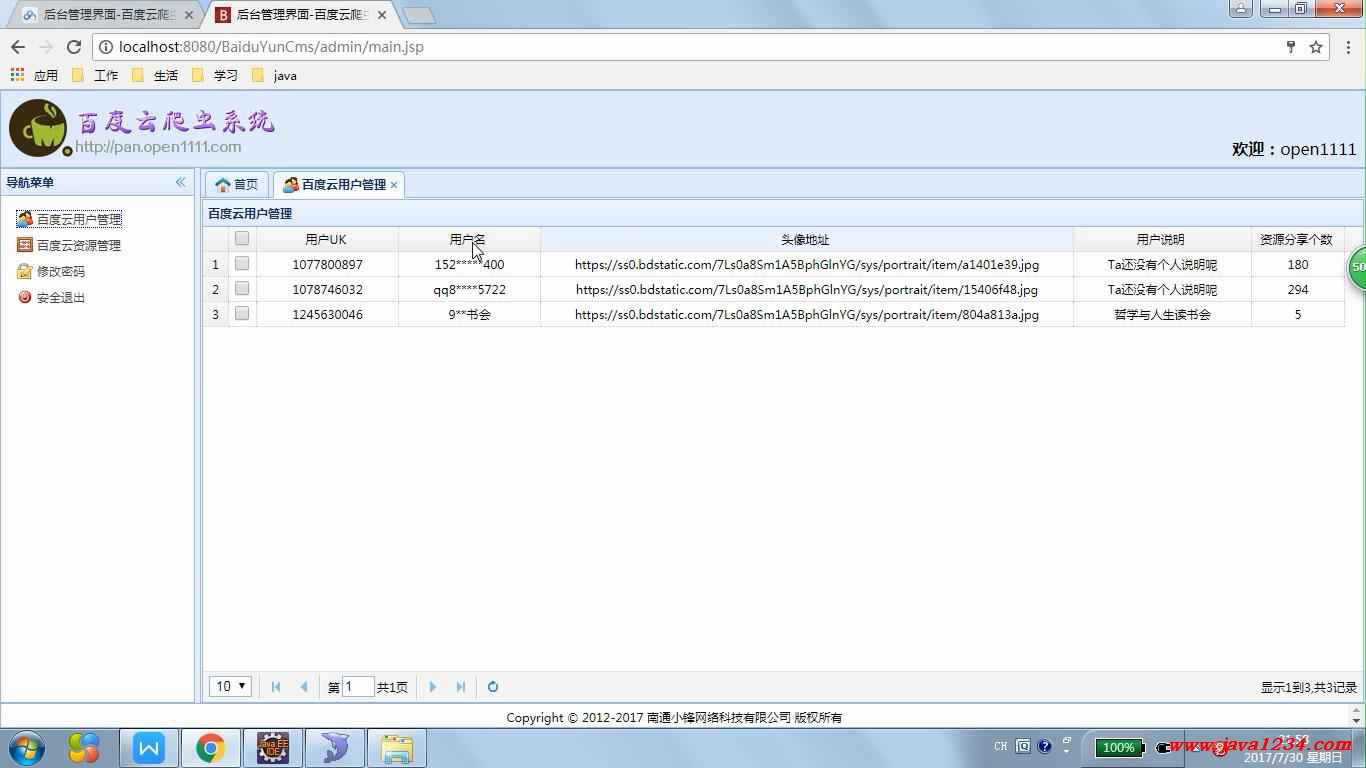Go to previous page icon
Image resolution: width=1366 pixels, height=768 pixels.
click(x=304, y=687)
